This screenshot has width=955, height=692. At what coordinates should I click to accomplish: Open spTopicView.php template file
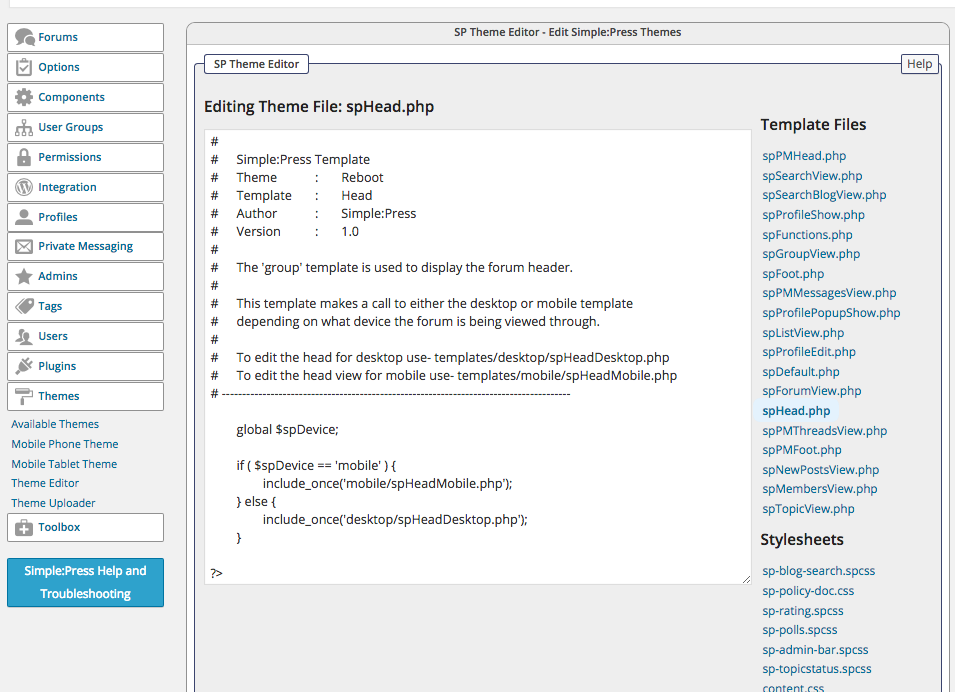808,509
